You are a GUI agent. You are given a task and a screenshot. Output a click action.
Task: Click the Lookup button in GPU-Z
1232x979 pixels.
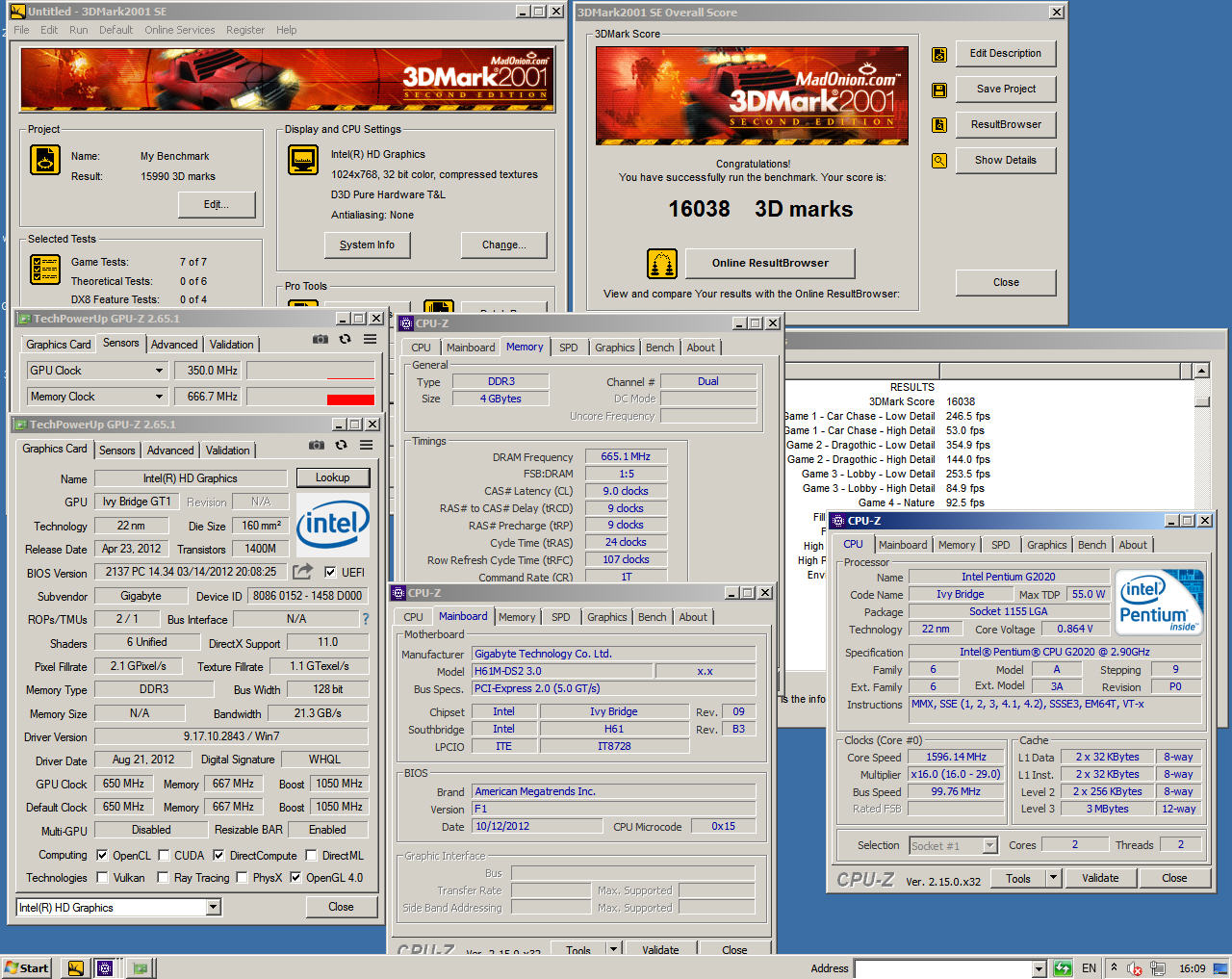(x=332, y=477)
